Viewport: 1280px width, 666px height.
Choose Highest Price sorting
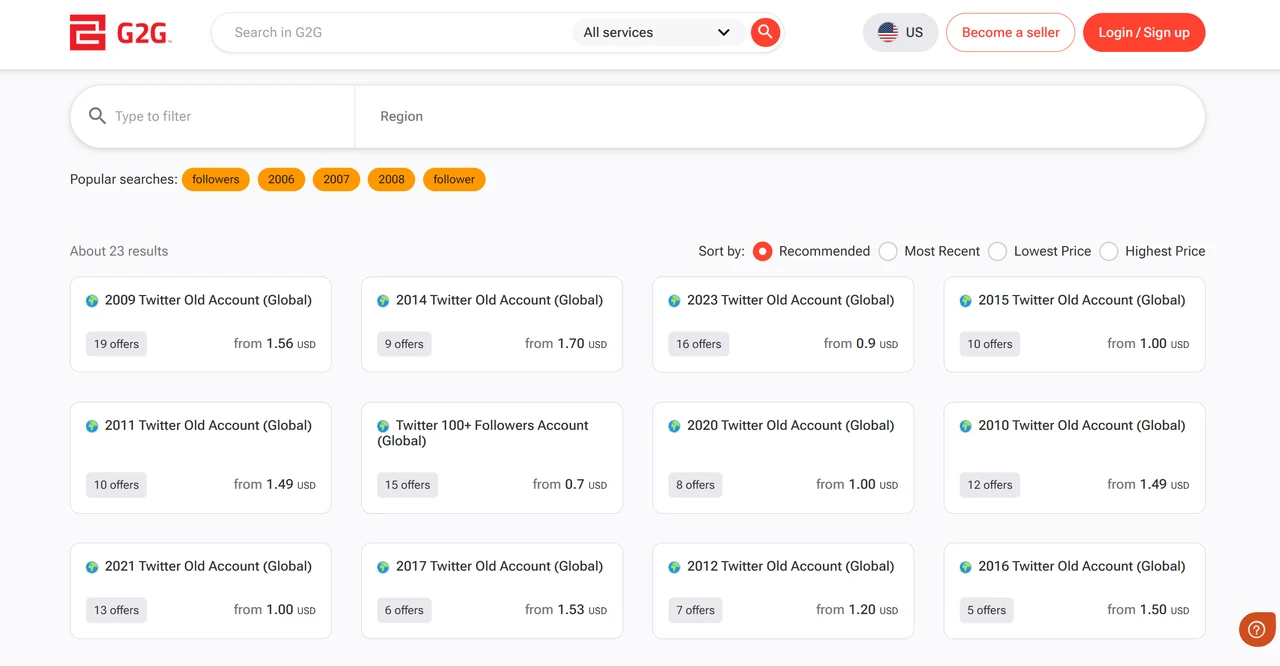pos(1108,251)
